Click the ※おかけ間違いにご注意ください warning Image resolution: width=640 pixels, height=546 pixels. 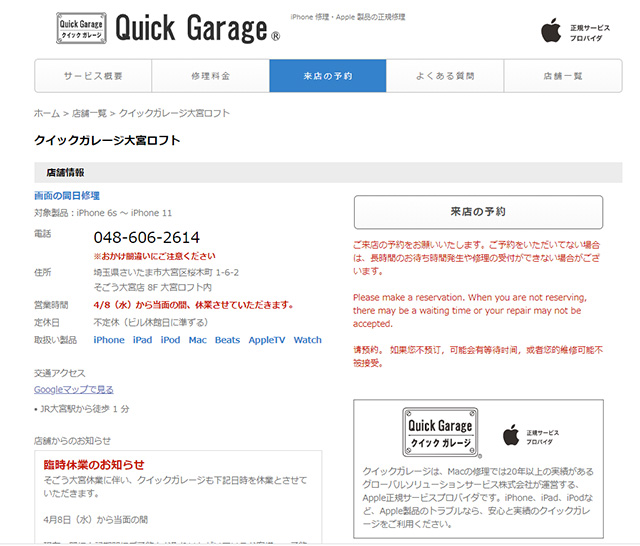pos(154,256)
